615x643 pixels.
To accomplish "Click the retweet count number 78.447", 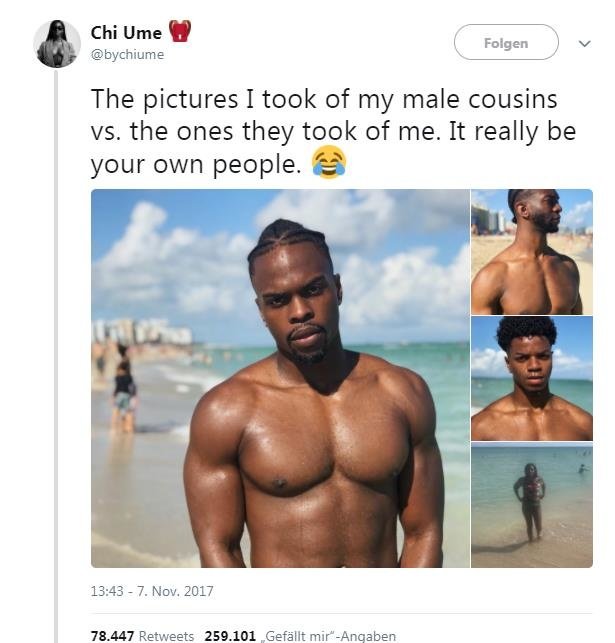I will click(112, 636).
